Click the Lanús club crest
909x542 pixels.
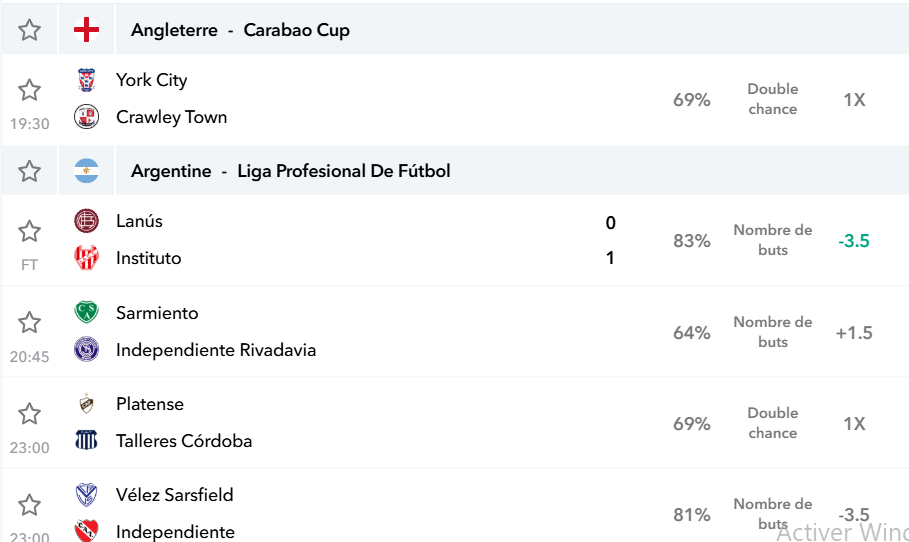click(x=86, y=221)
